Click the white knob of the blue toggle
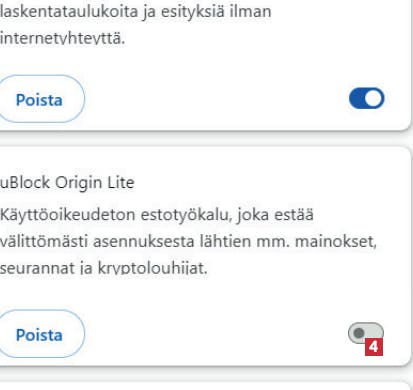The height and width of the screenshot is (390, 413). [373, 98]
